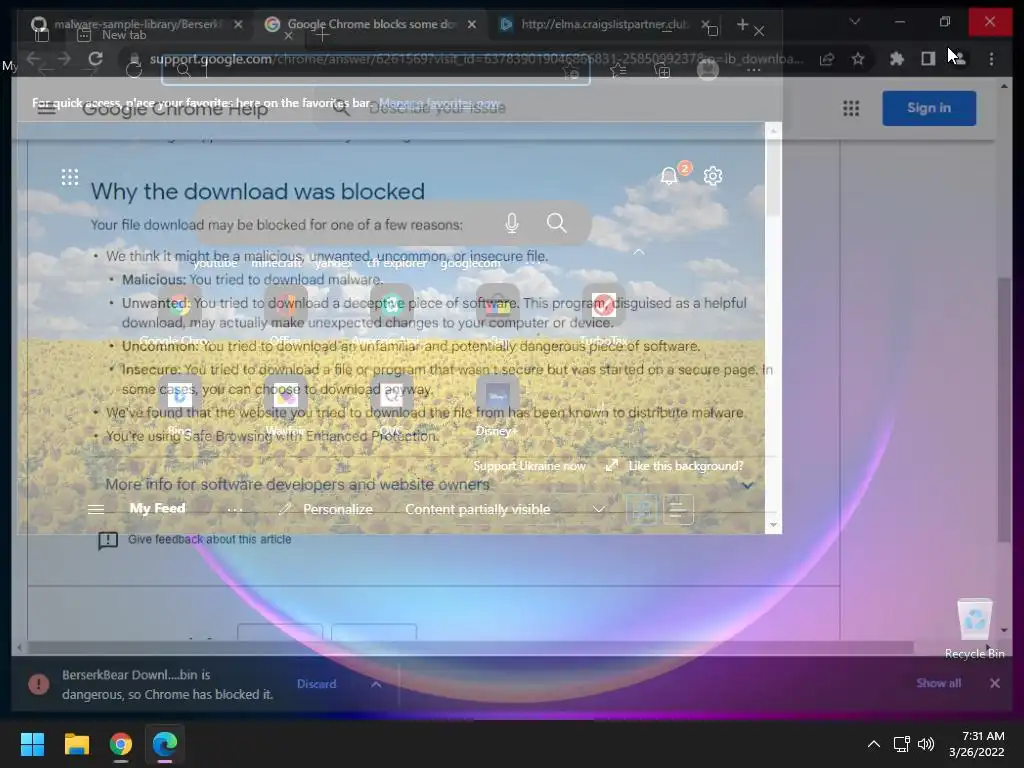Open the Google Chrome quick link tile
The height and width of the screenshot is (768, 1024).
click(x=180, y=305)
